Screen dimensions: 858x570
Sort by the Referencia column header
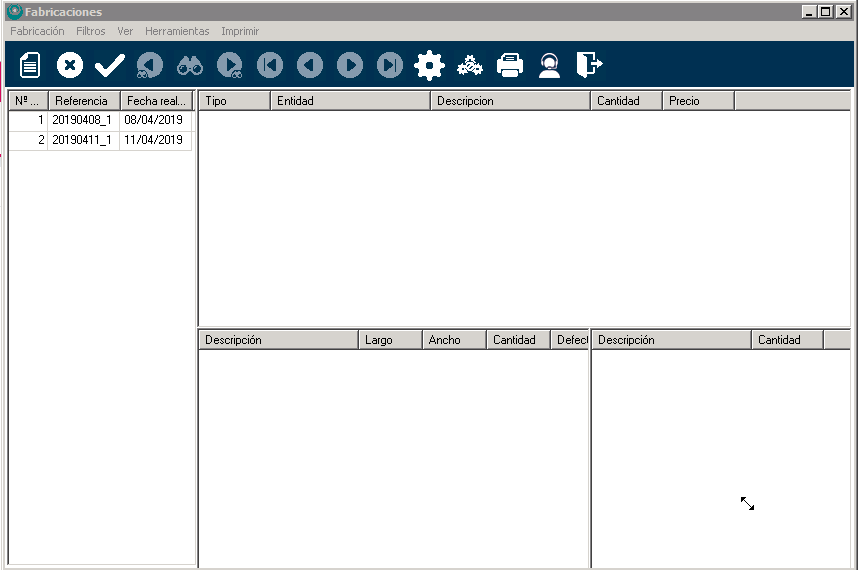(x=82, y=101)
